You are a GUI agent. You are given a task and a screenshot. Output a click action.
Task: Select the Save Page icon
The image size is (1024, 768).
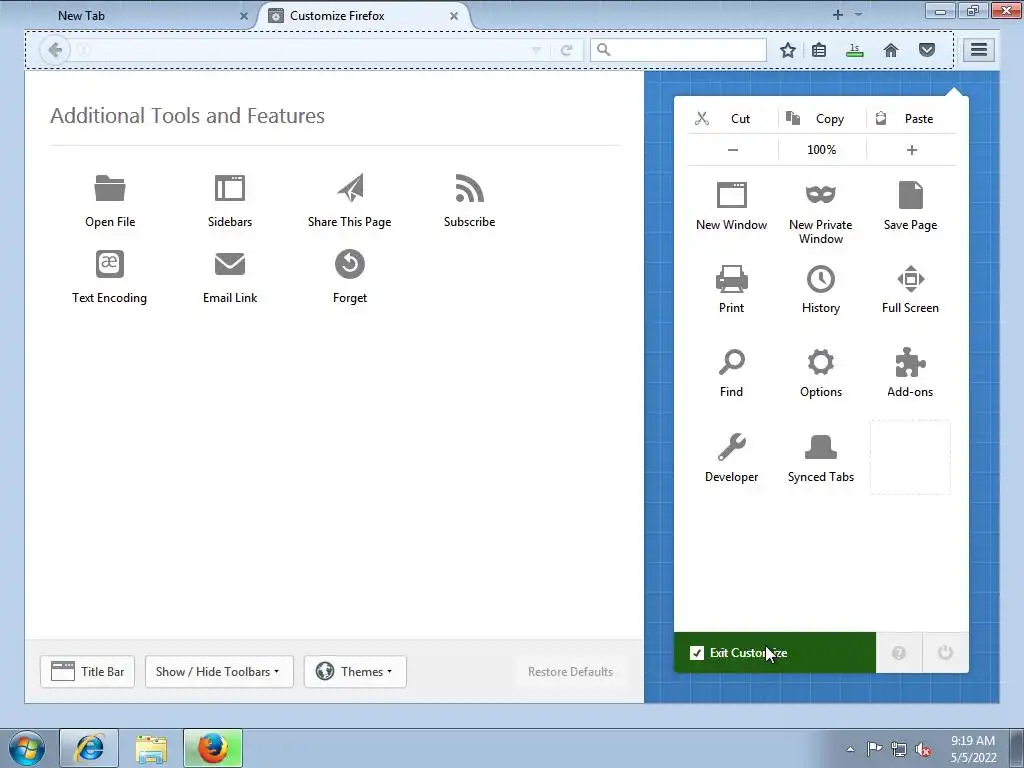coord(910,195)
